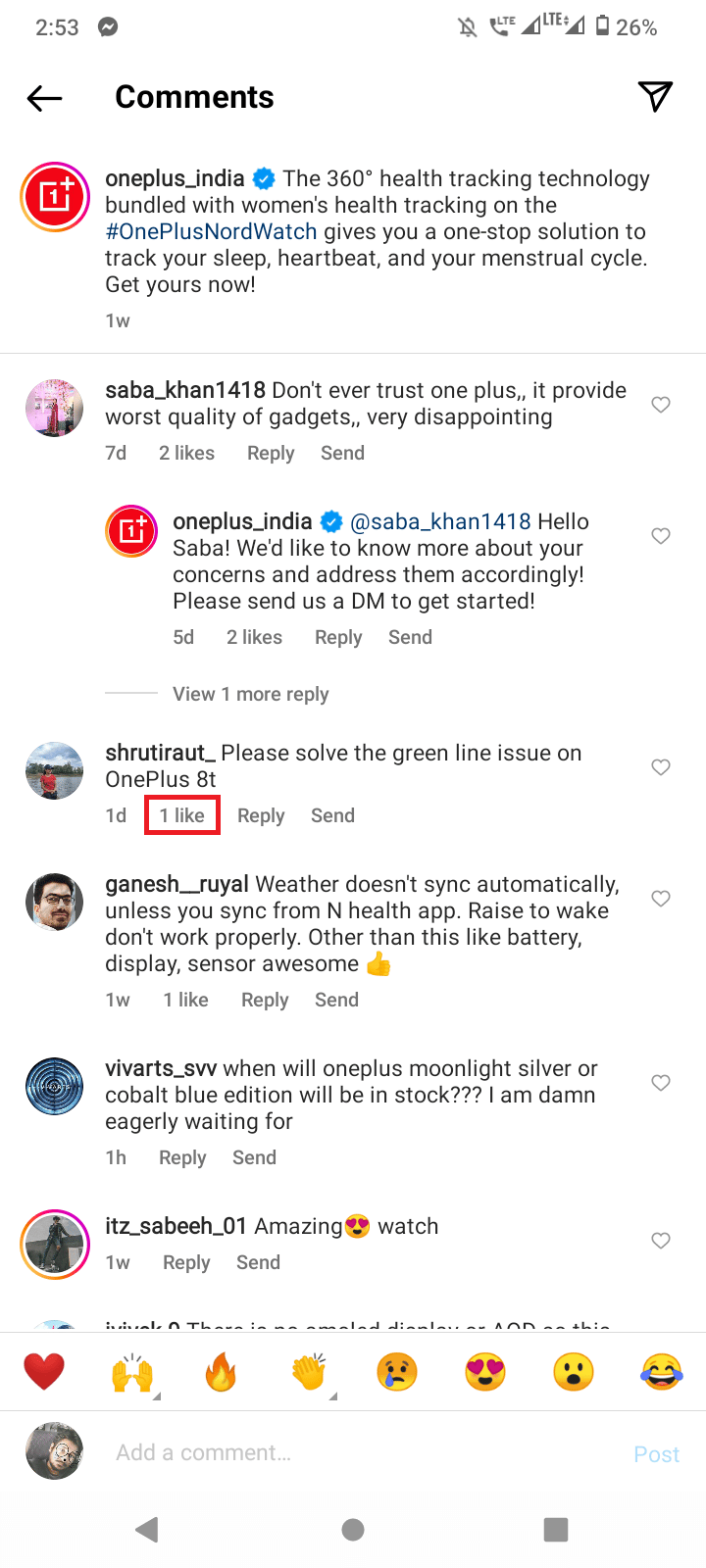Tap the Add a comment field
The width and height of the screenshot is (706, 1568).
click(x=353, y=1452)
